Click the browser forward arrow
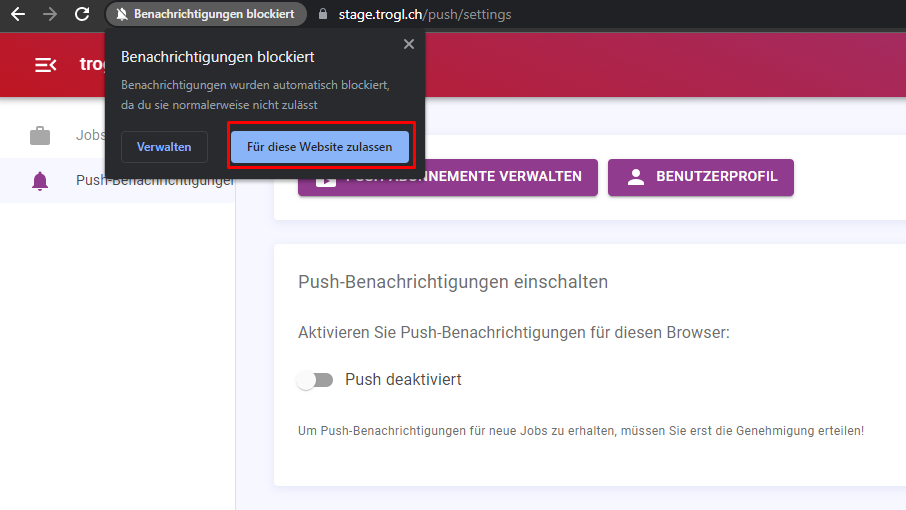 [x=50, y=14]
